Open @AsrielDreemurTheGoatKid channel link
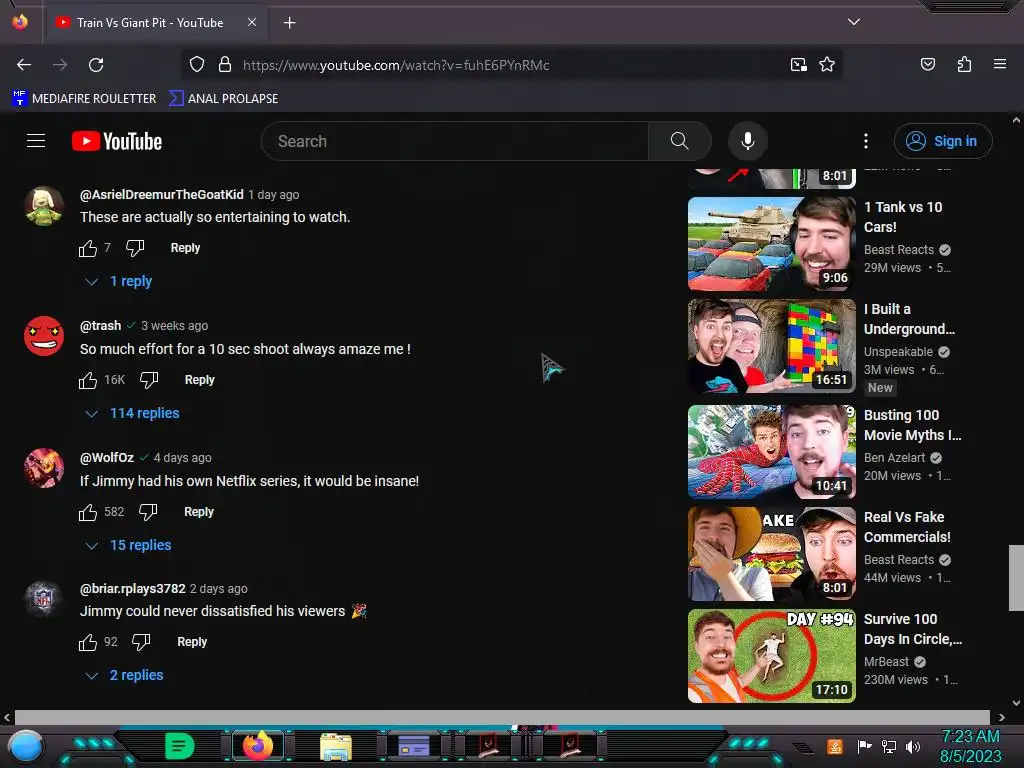Viewport: 1024px width, 768px height. [x=161, y=195]
